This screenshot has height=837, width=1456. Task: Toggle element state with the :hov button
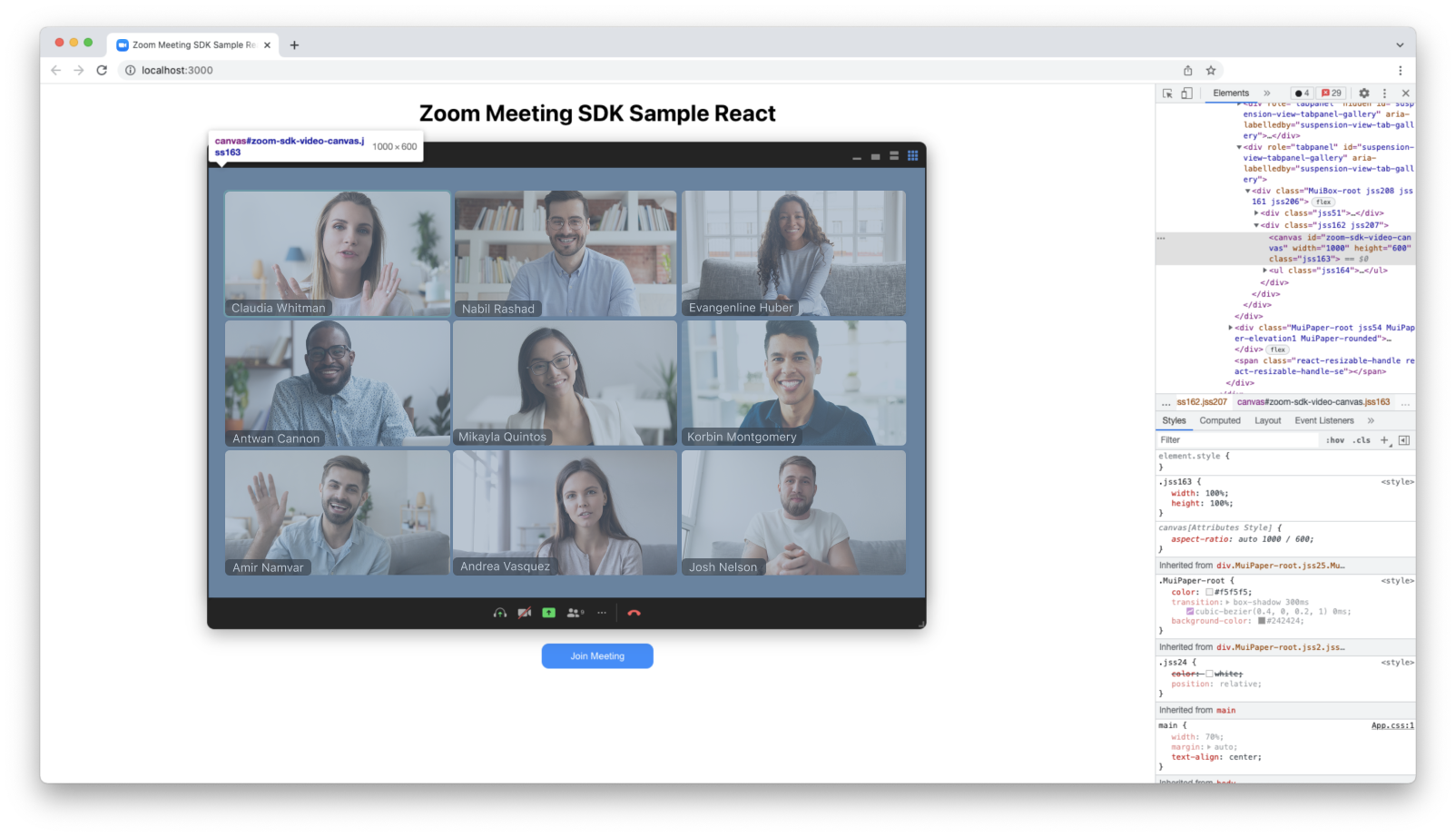click(1334, 439)
